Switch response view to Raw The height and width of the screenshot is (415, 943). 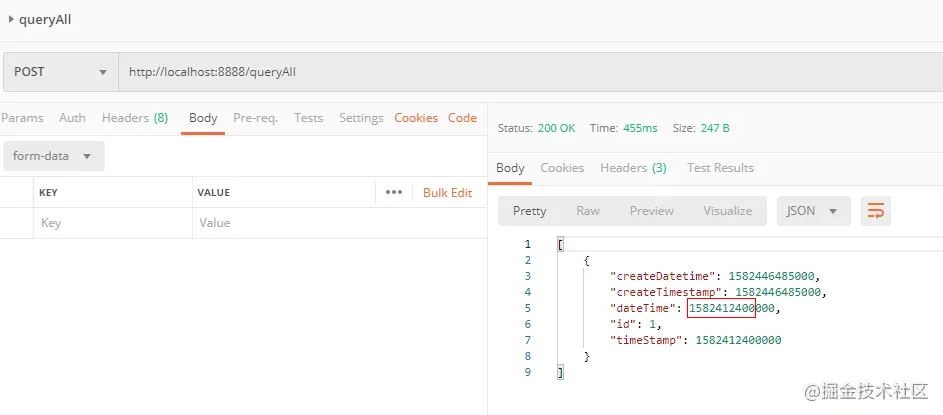click(x=588, y=211)
